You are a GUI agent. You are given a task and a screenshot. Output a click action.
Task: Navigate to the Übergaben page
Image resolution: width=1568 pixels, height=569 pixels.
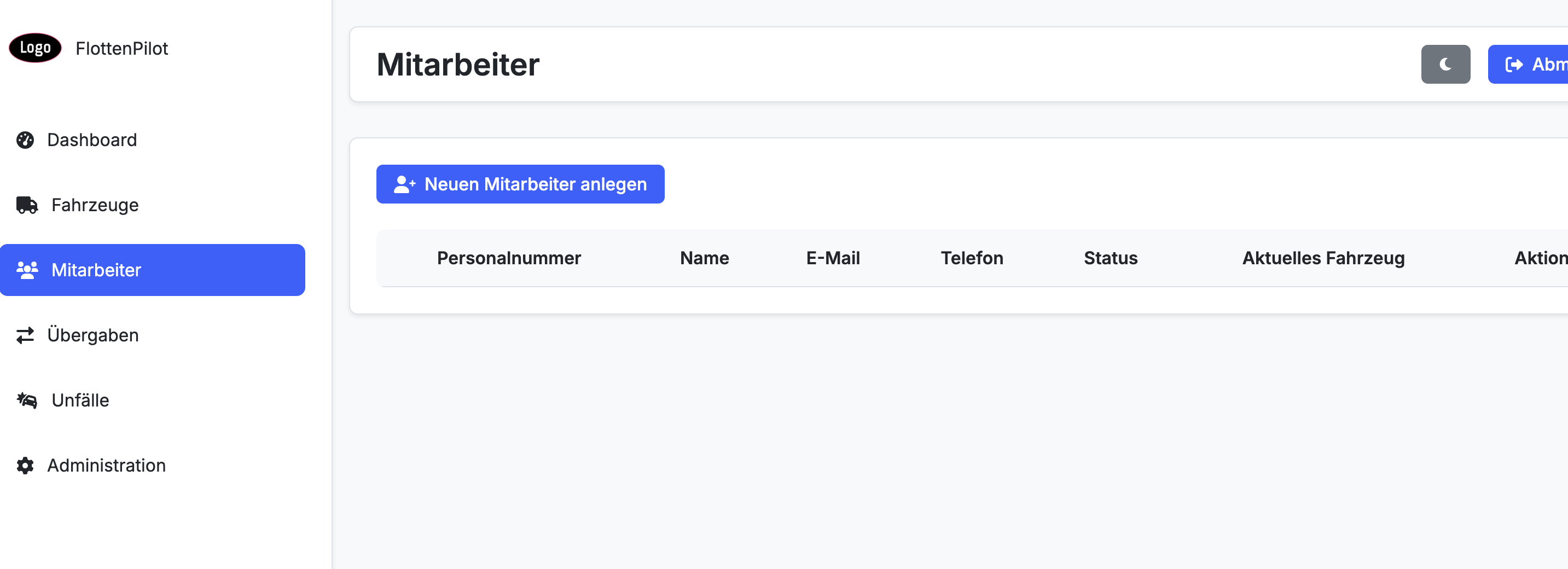(92, 335)
